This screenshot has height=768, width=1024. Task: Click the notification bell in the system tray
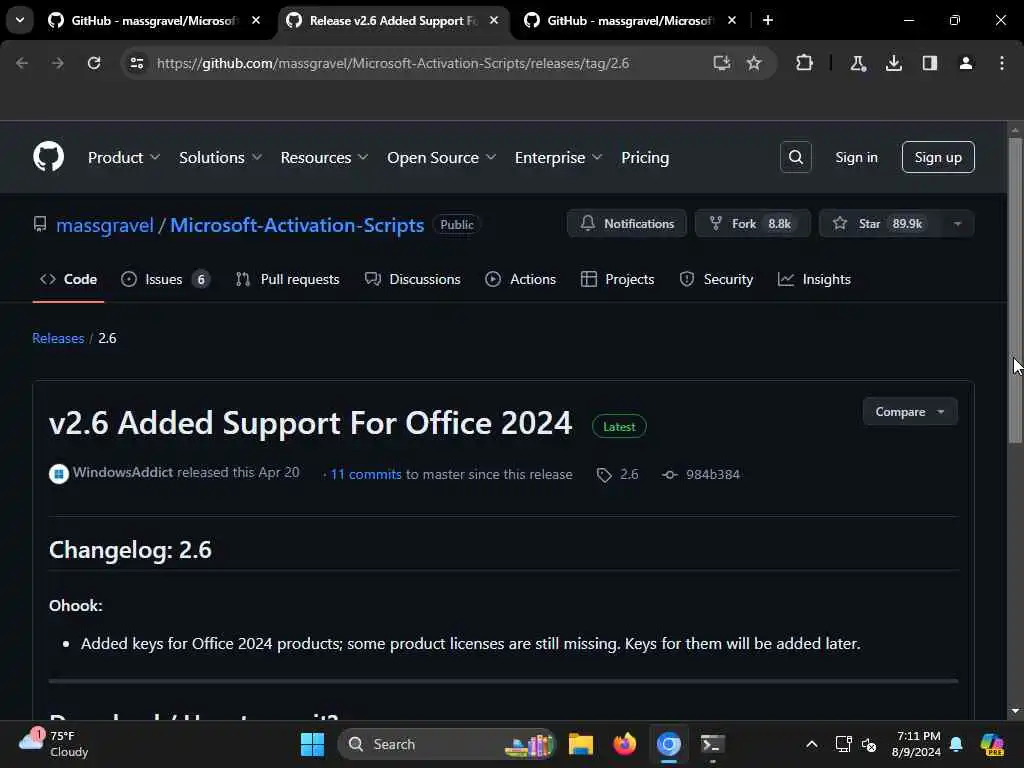tap(956, 744)
